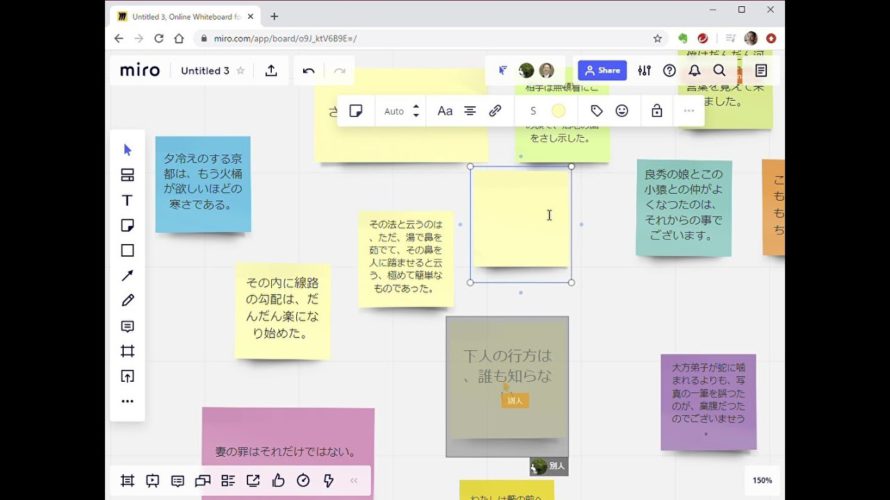
Task: Open more options in context toolbar
Action: click(689, 111)
